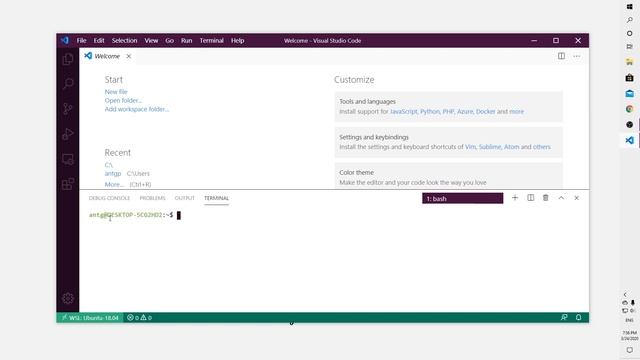Open the Extensions view

point(68,184)
